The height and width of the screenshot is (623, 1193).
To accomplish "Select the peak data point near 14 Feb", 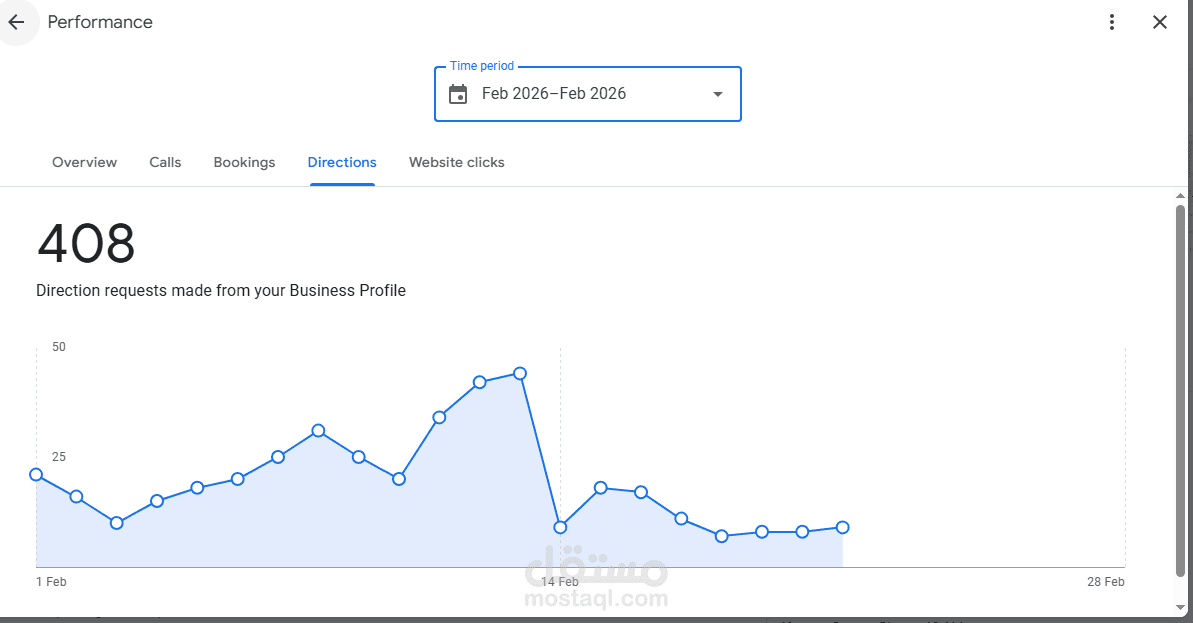I will click(x=519, y=373).
